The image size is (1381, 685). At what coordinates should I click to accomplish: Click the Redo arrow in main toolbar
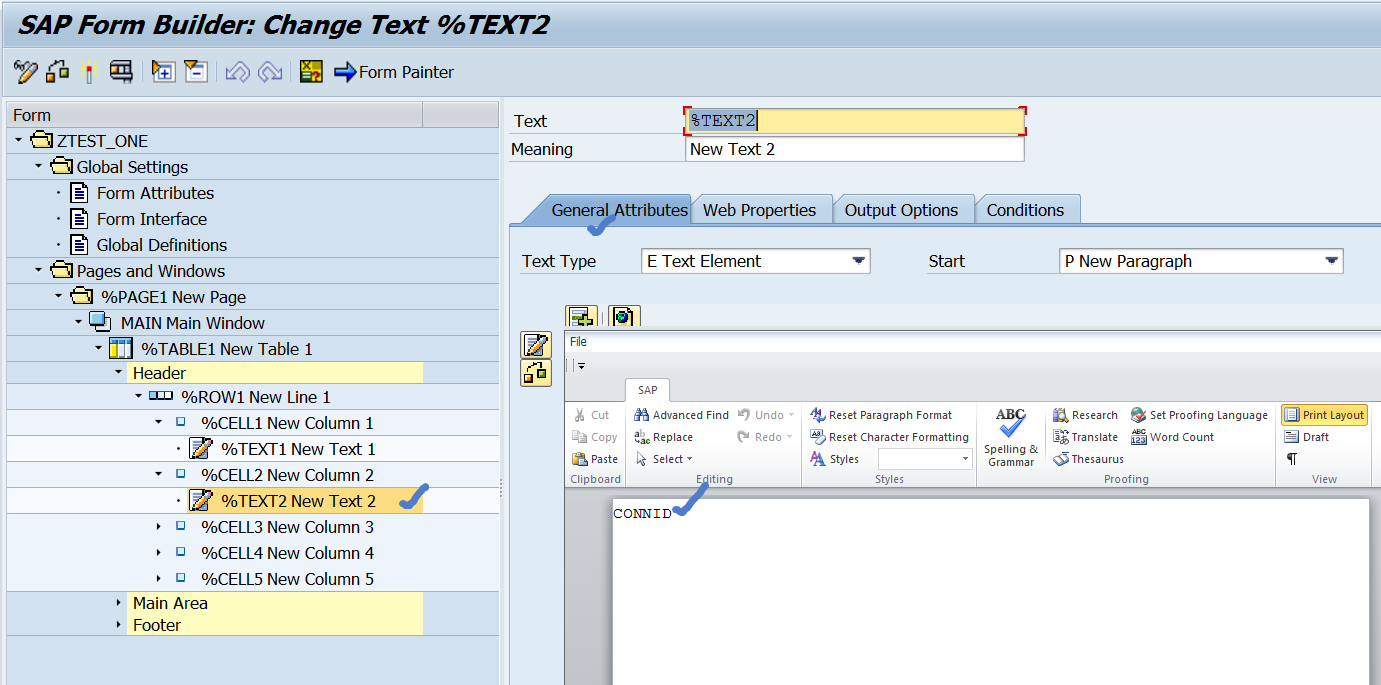pyautogui.click(x=270, y=71)
